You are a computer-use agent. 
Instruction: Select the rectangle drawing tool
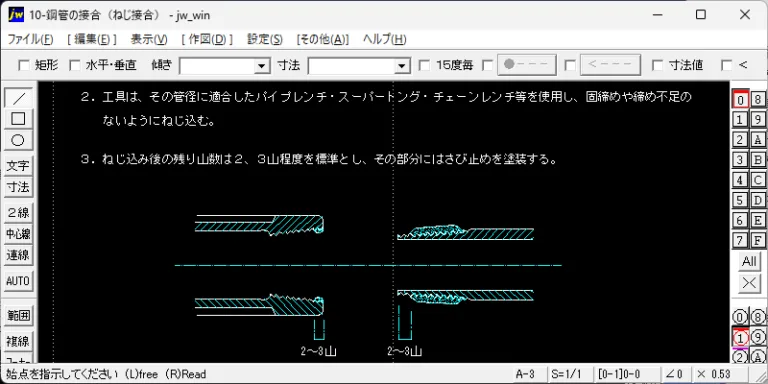coord(18,119)
